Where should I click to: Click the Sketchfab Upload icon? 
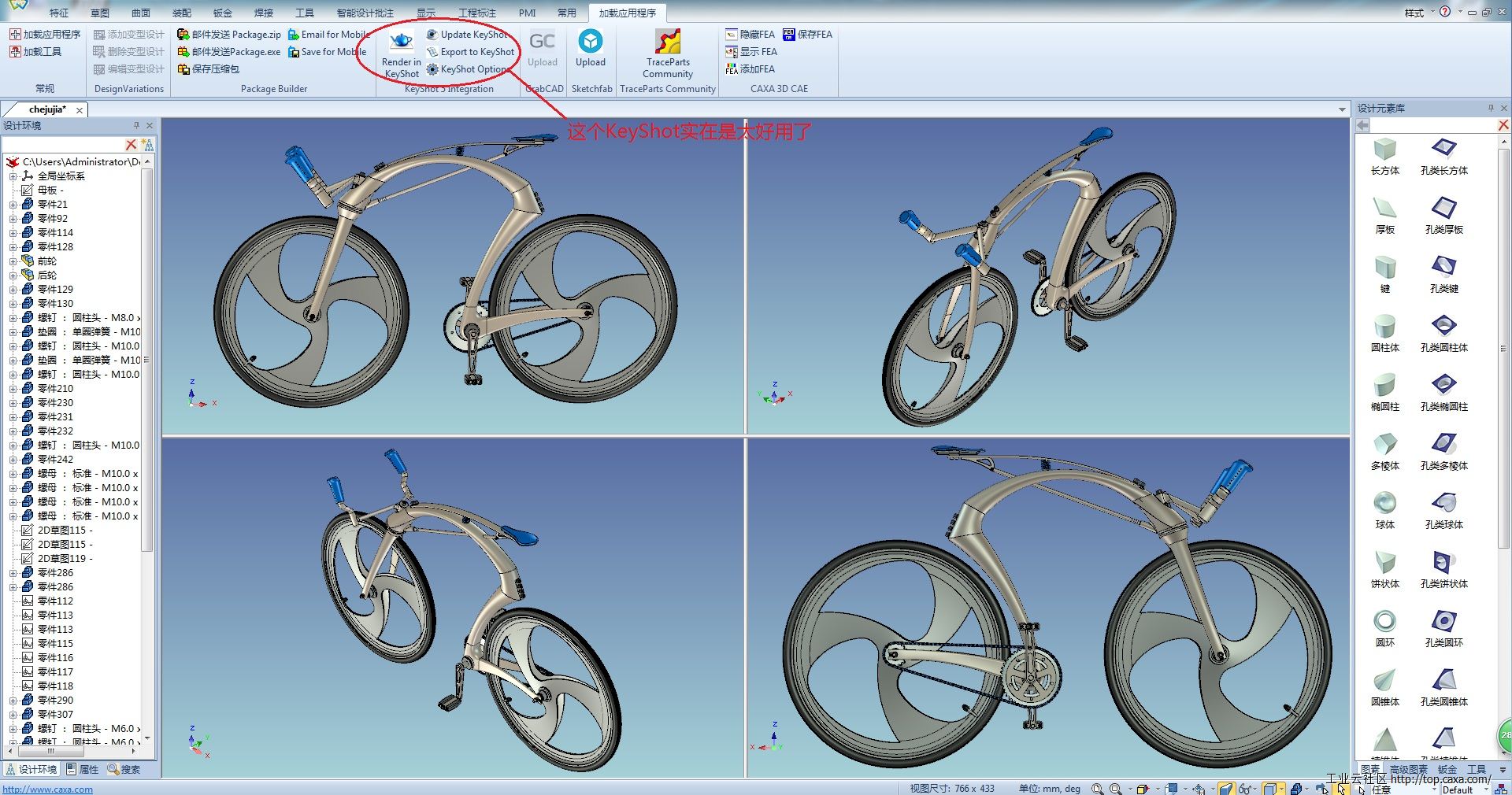pos(591,41)
